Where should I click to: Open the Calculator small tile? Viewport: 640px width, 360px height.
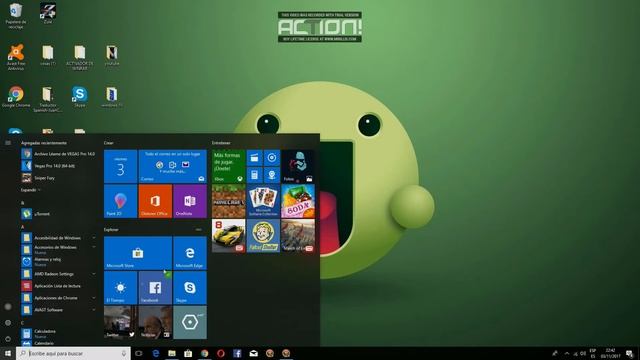[x=254, y=175]
